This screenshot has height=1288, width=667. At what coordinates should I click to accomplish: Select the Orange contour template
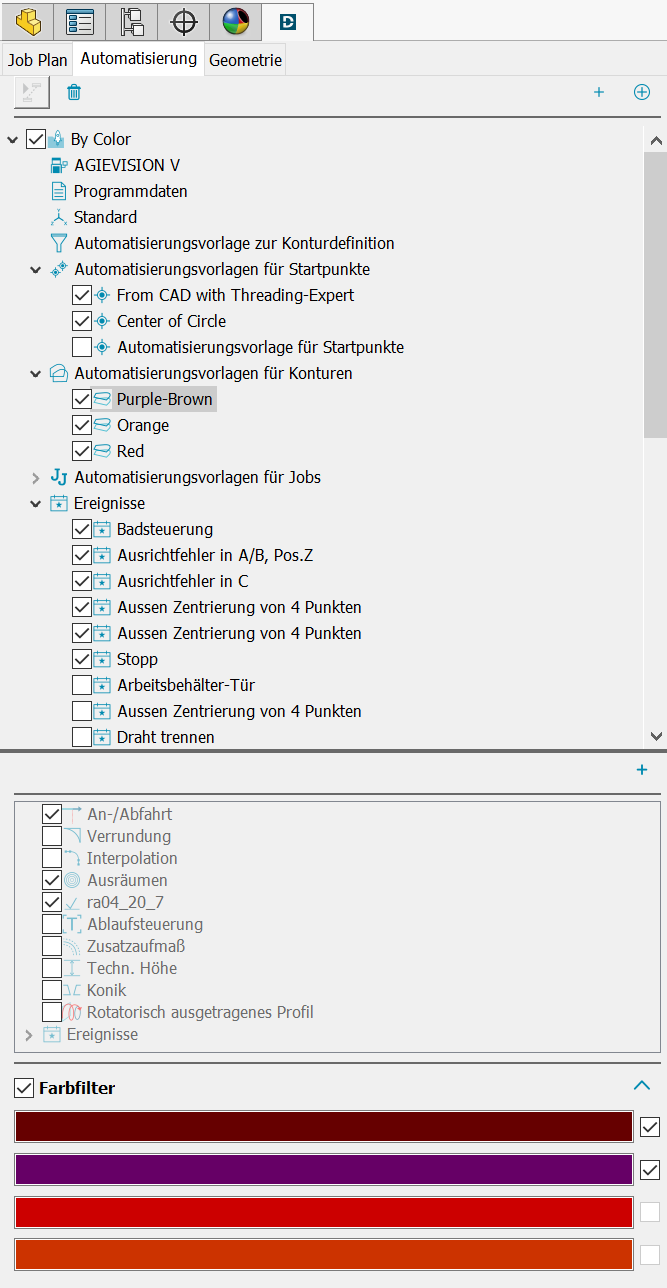point(143,425)
